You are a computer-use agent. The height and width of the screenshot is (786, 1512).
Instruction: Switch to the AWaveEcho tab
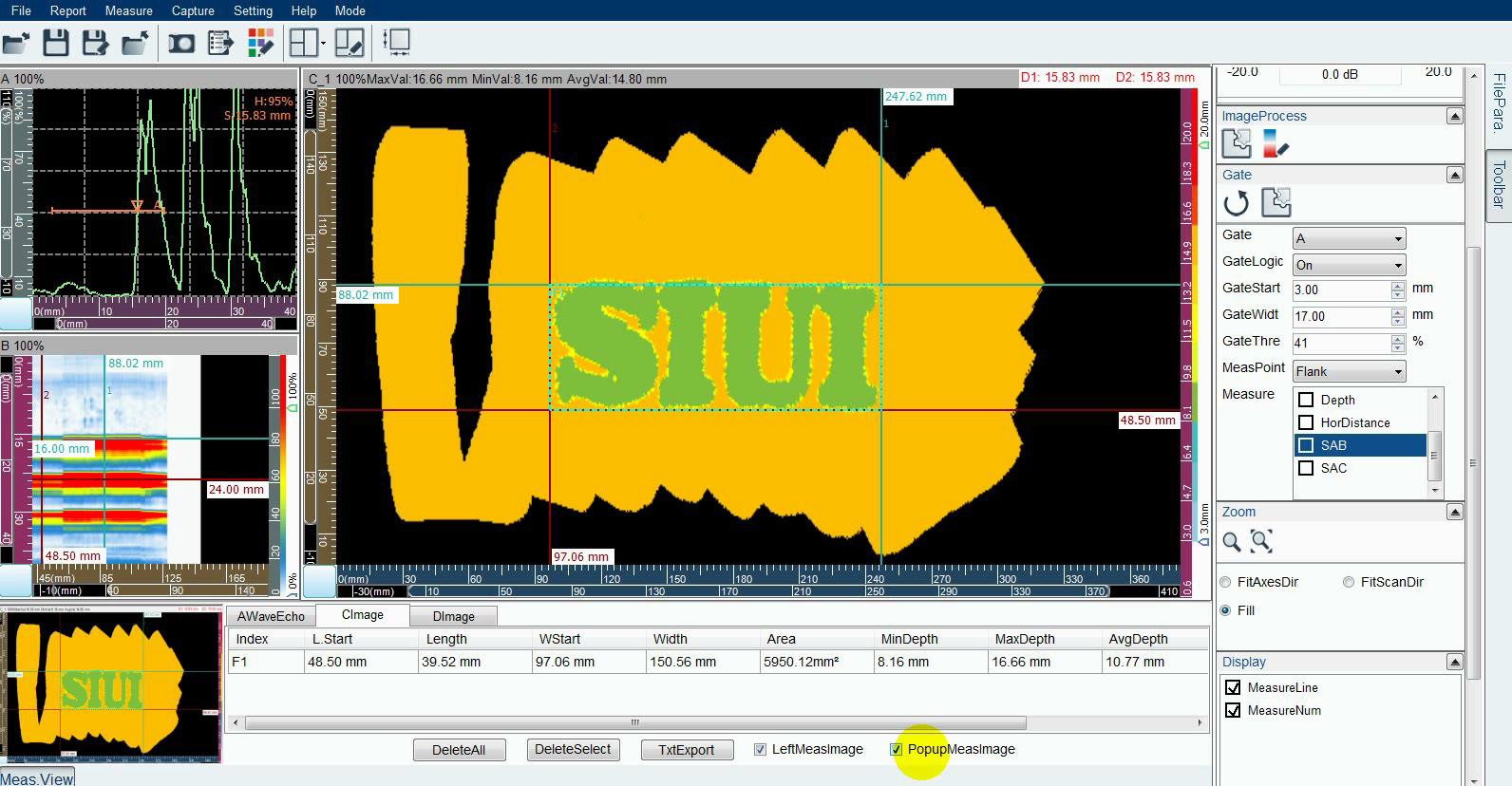tap(271, 616)
